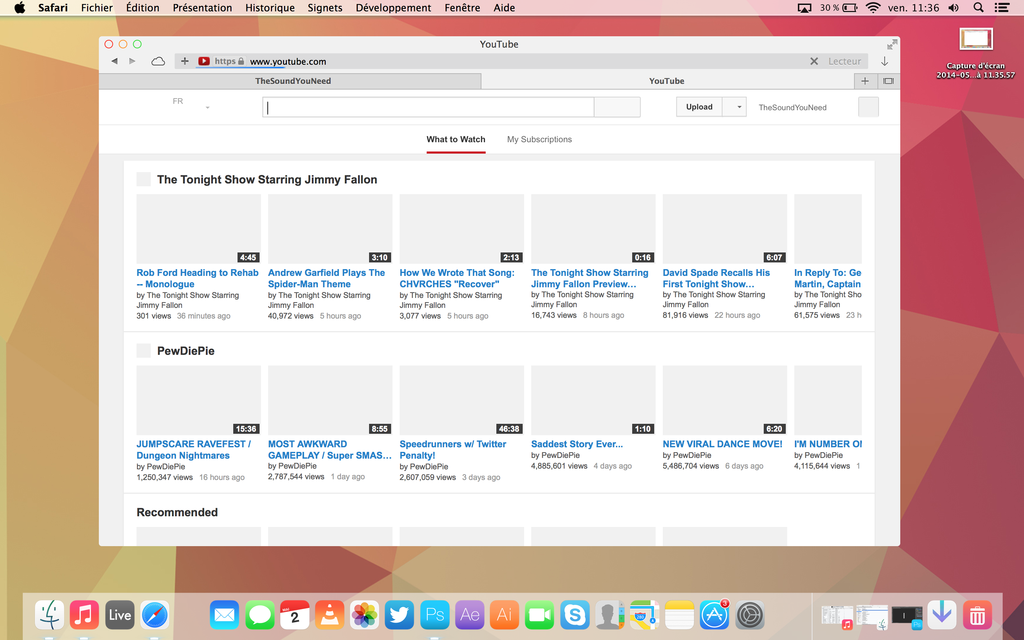Open Andrew Garfield Plays Spider-Man Theme link
Screen dimensions: 1024x640
tap(327, 278)
